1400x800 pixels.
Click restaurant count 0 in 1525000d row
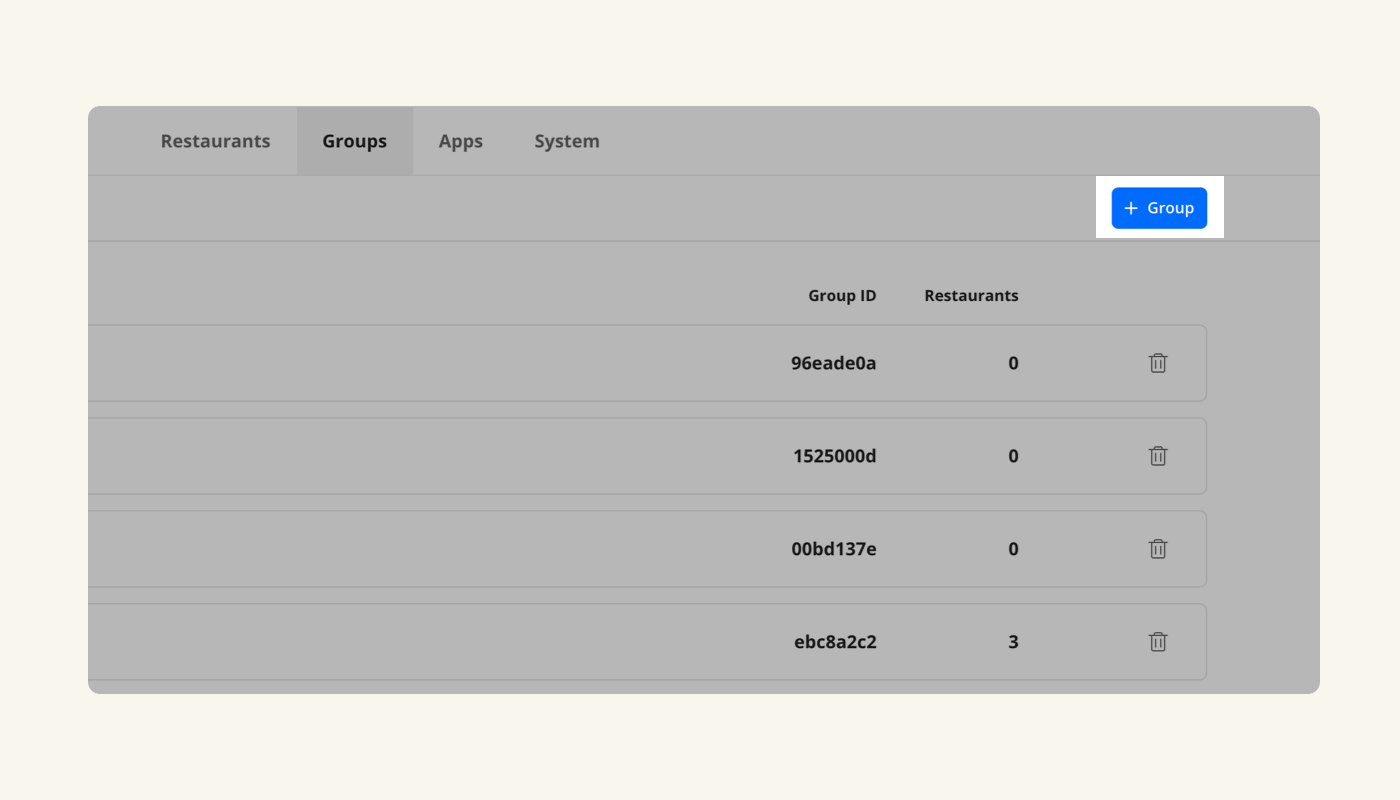(x=1013, y=456)
